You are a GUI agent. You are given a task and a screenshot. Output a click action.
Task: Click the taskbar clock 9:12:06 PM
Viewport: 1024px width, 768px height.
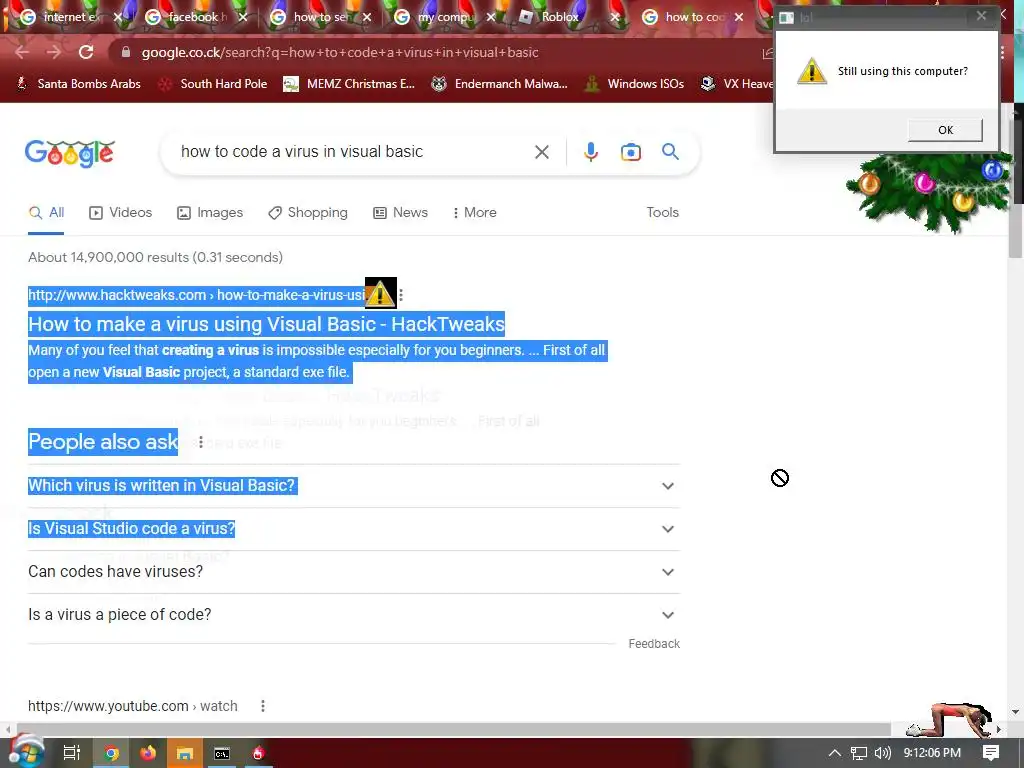[x=932, y=753]
